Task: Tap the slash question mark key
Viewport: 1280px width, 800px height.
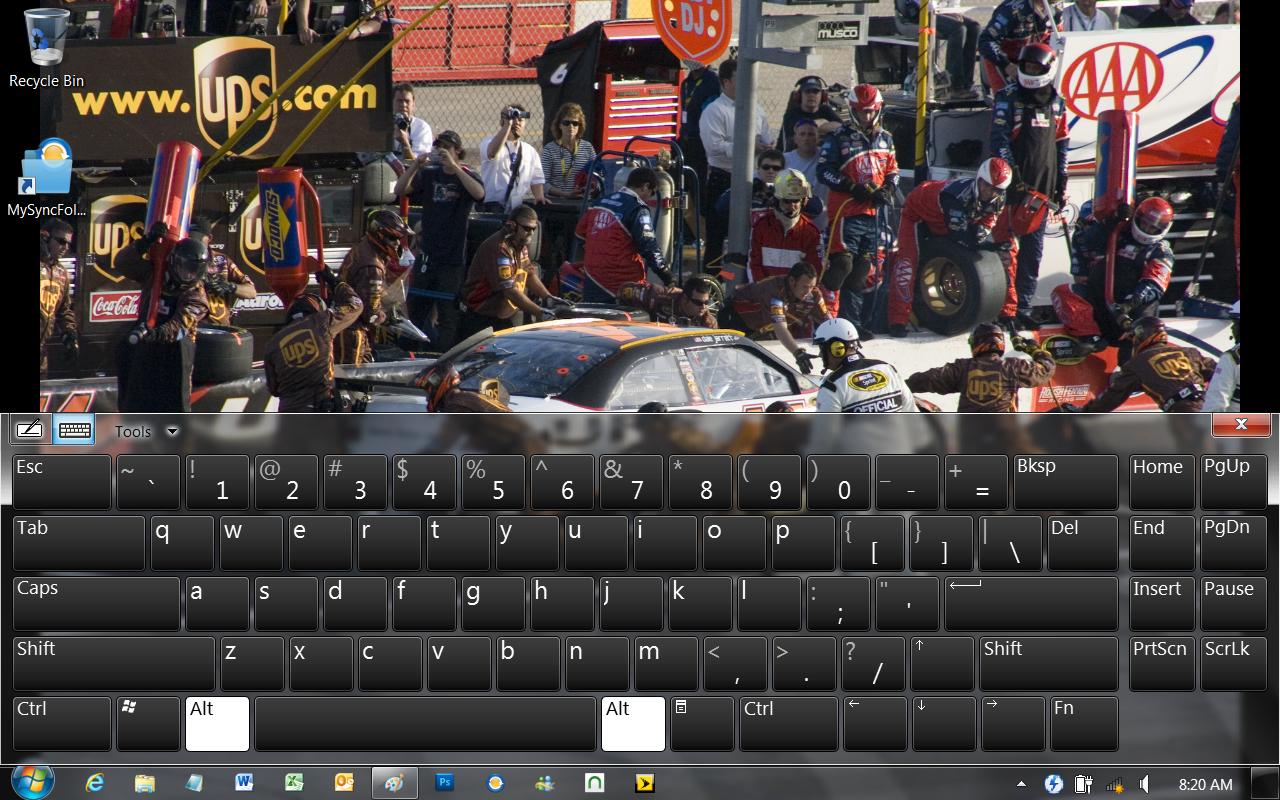Action: (x=873, y=664)
